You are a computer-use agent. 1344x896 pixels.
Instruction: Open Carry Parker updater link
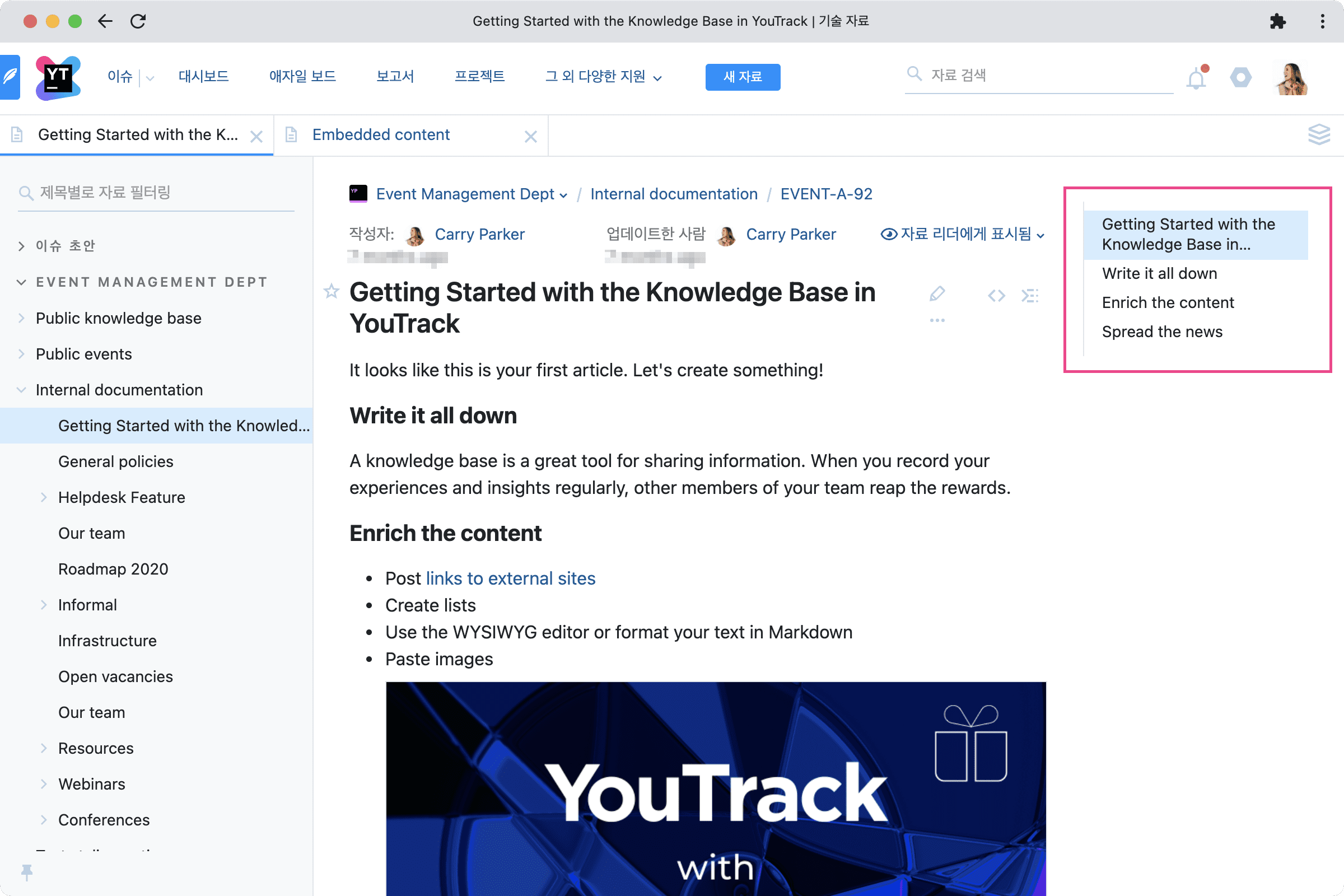(x=791, y=234)
